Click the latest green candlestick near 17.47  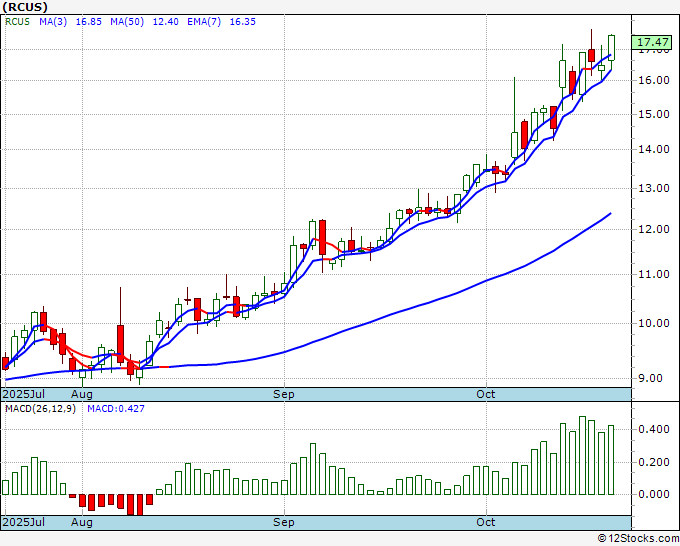click(611, 48)
